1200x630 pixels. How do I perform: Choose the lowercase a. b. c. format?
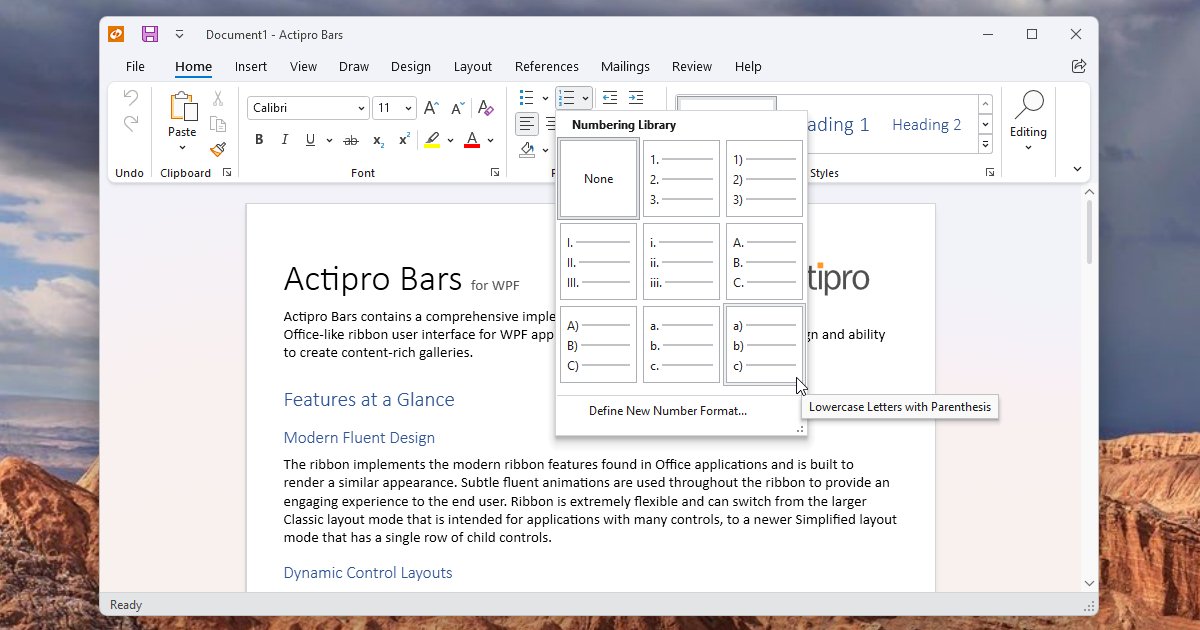click(x=681, y=345)
